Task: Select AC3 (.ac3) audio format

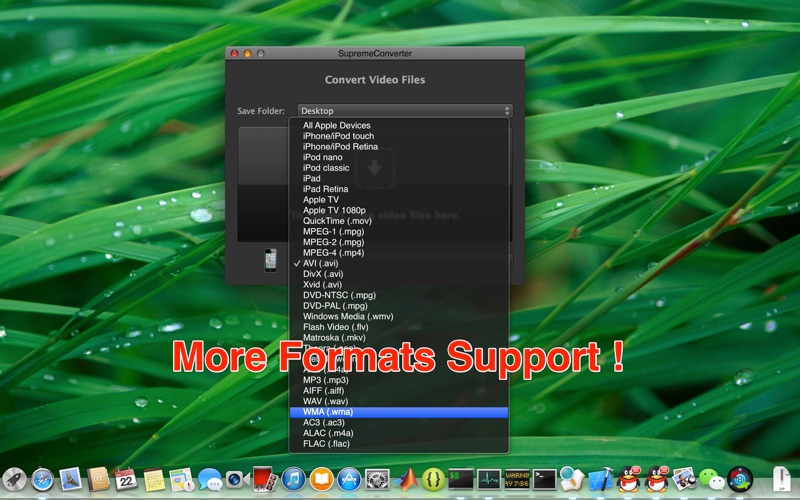Action: pos(399,422)
